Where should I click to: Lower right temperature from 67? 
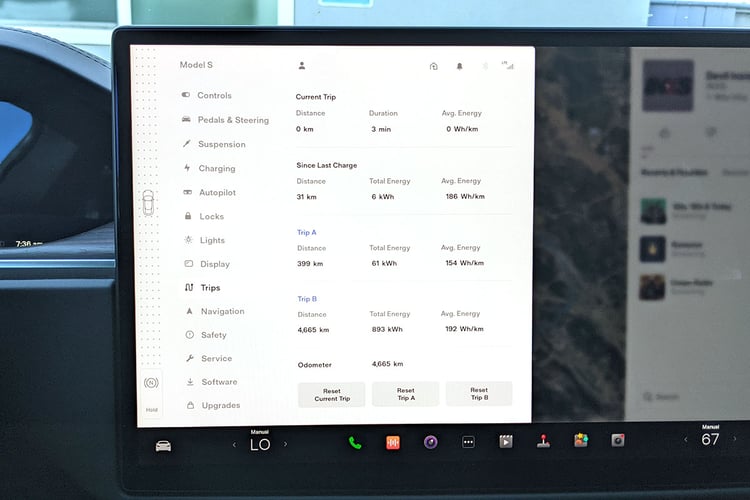click(685, 440)
